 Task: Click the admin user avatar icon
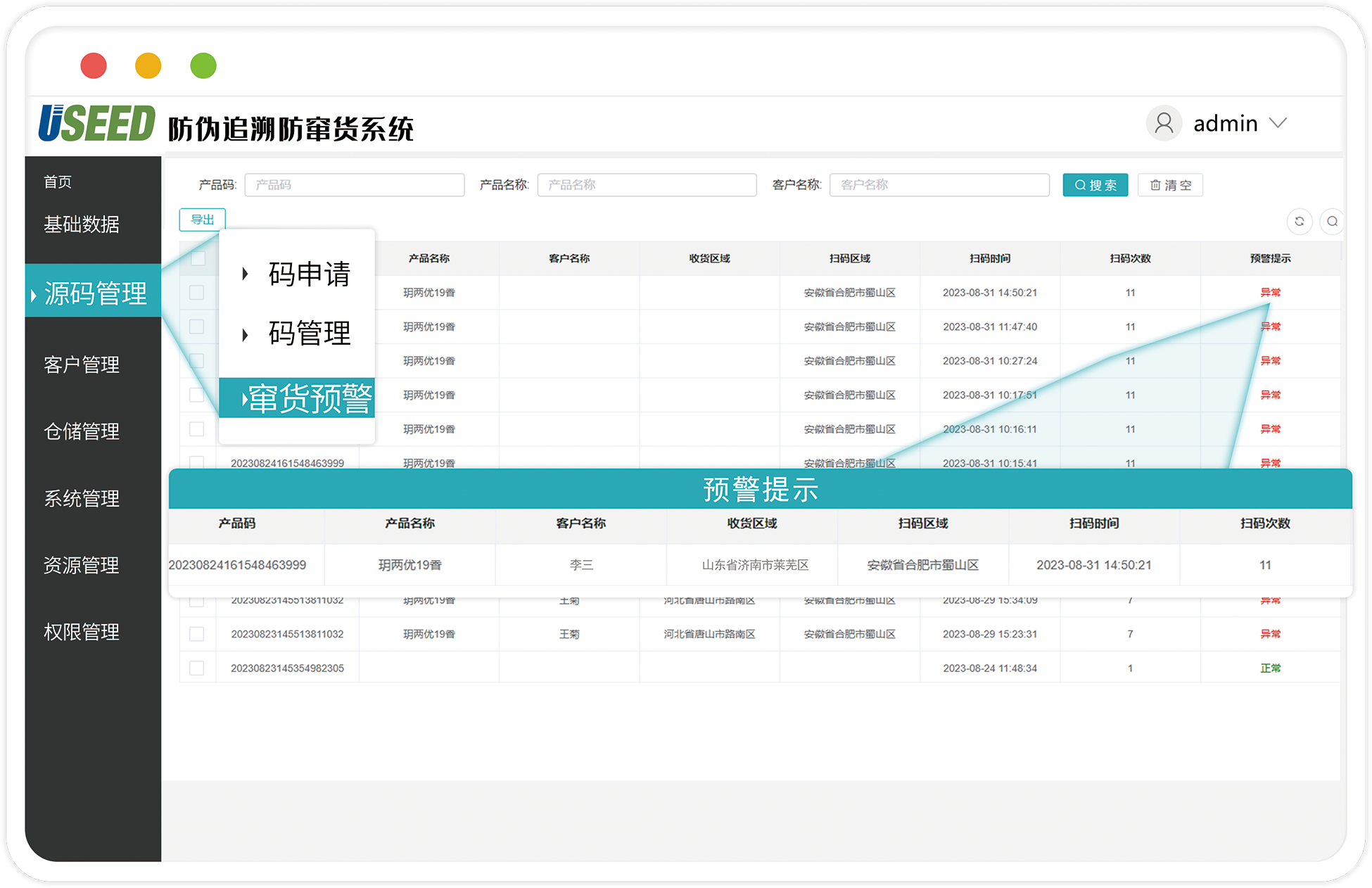click(1164, 123)
